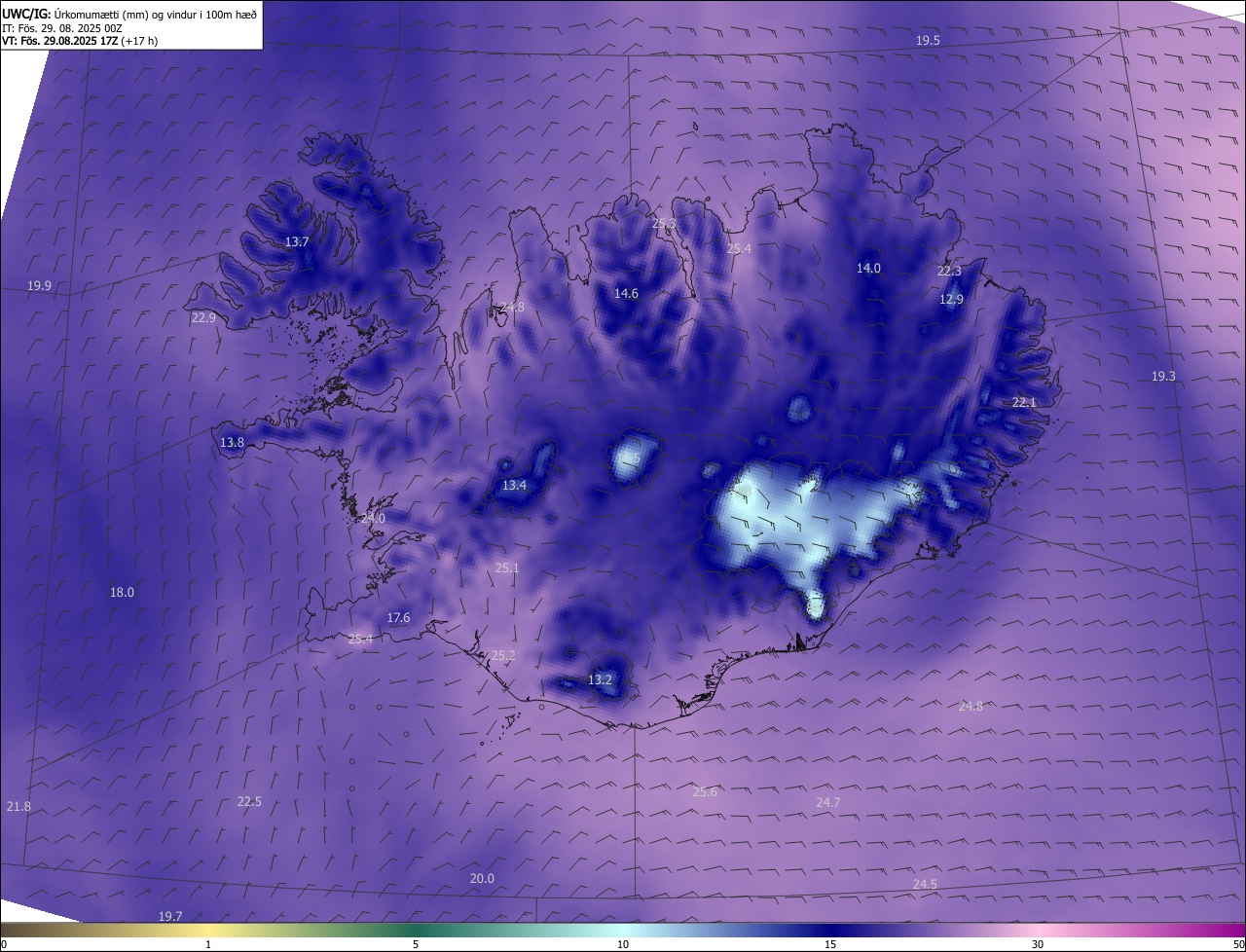Click the 14.0 value label
Viewport: 1246px width, 952px height.
pos(868,268)
